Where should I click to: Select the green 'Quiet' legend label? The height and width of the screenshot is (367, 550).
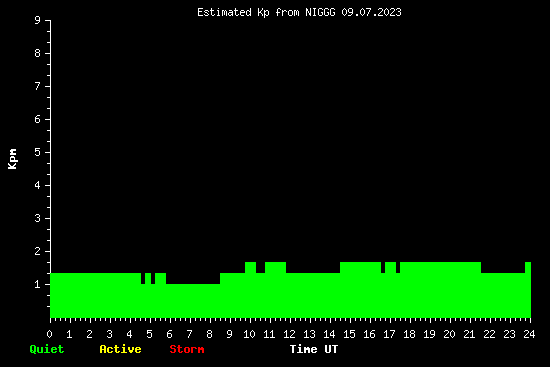47,349
